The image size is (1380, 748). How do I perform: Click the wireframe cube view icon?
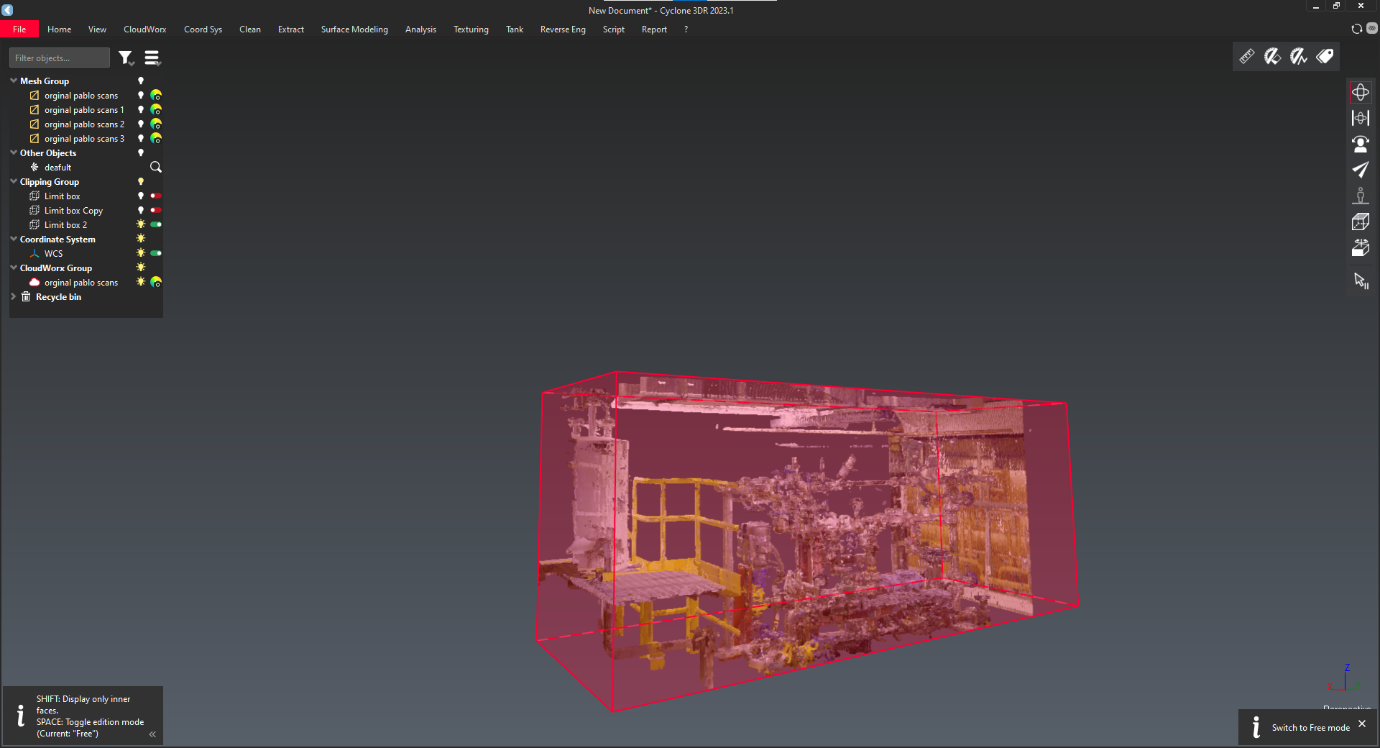[1360, 222]
